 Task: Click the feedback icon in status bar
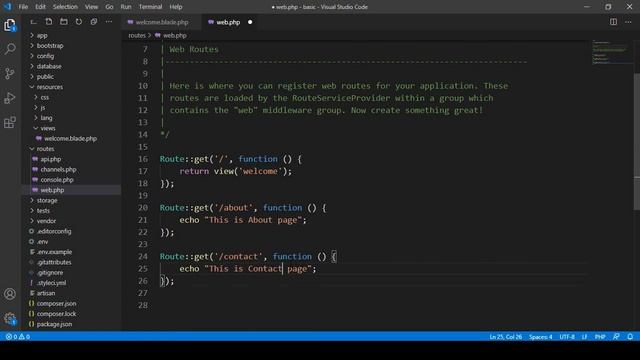pyautogui.click(x=616, y=337)
